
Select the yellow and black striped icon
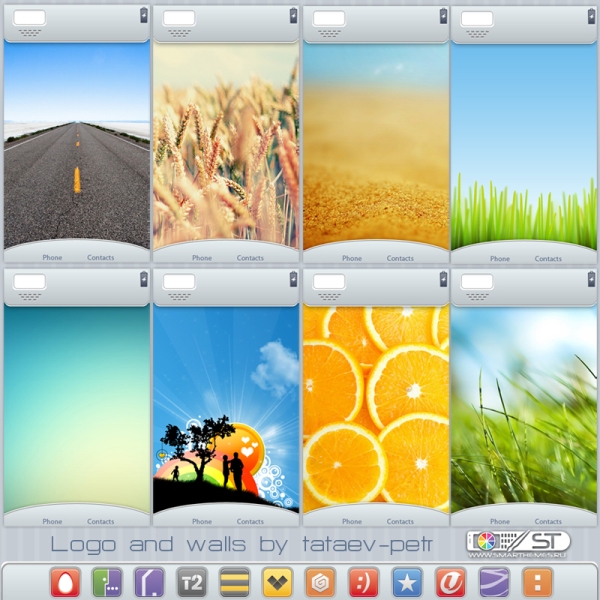tap(234, 581)
